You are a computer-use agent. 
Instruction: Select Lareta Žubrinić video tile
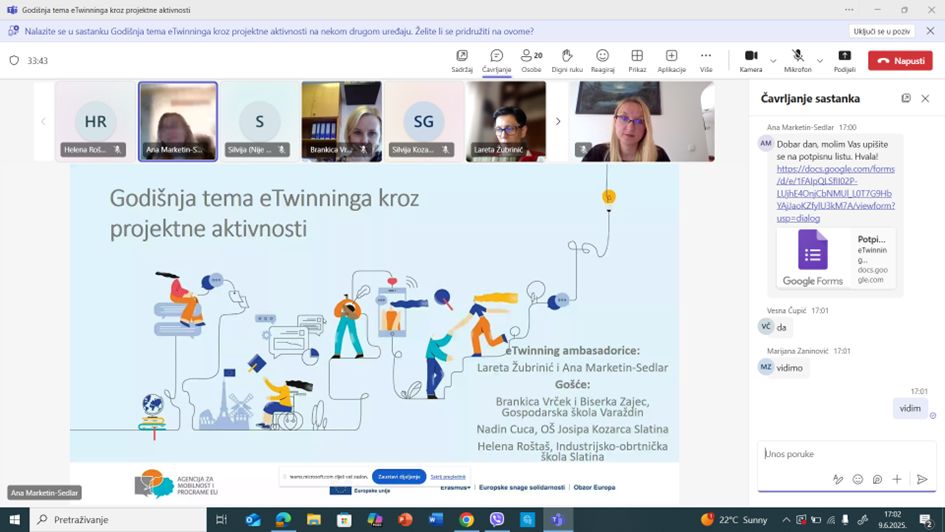click(x=506, y=121)
